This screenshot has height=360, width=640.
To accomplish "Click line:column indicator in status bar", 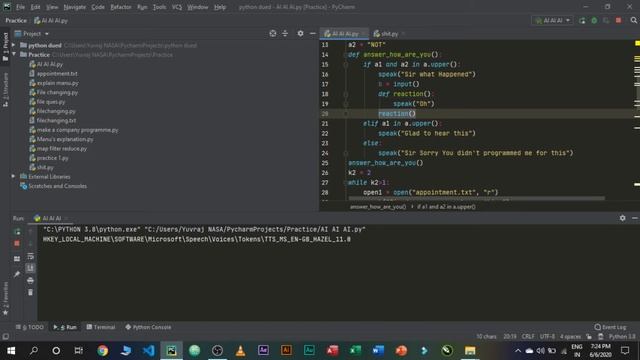I will (x=509, y=337).
